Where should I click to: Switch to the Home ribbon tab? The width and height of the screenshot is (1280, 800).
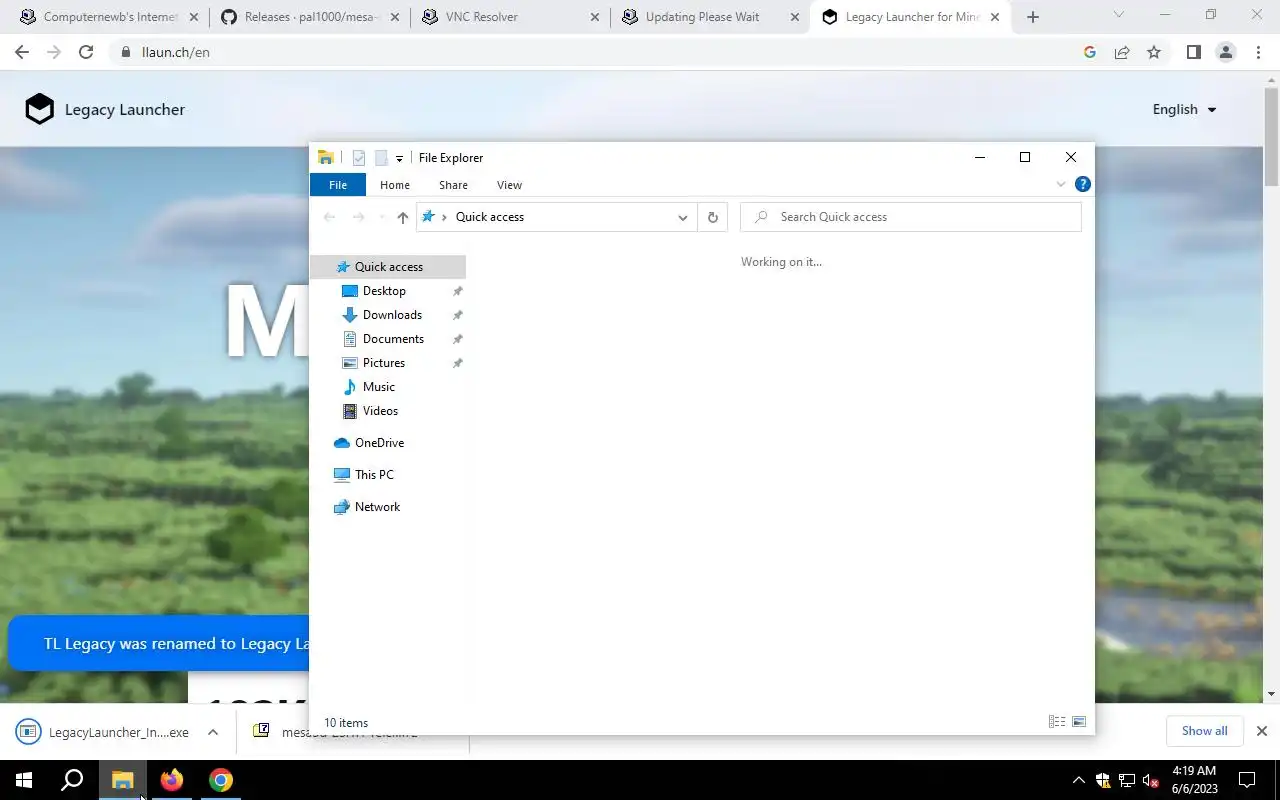click(x=395, y=185)
